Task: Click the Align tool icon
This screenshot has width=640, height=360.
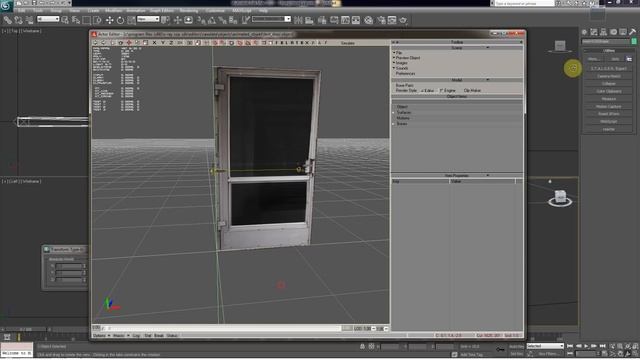Action: click(x=309, y=20)
